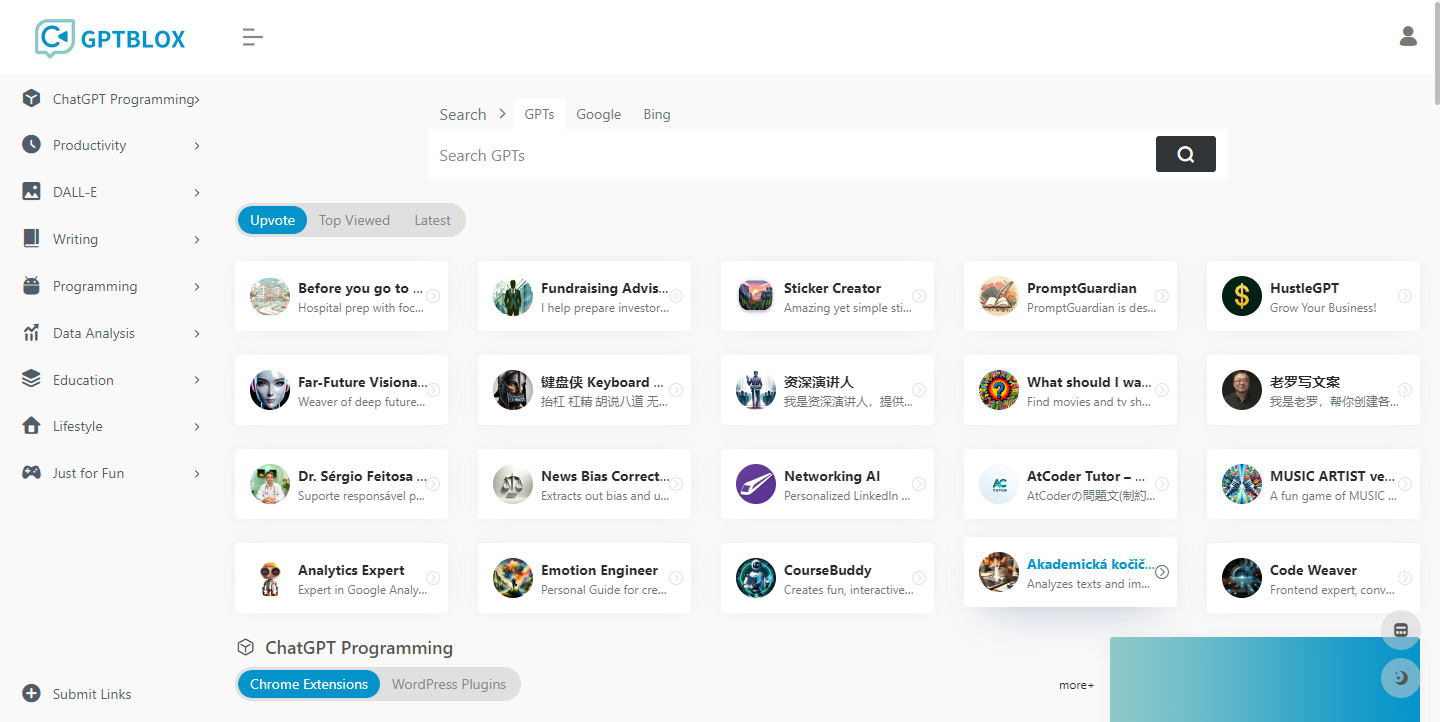Open the Networking AI purple avatar

pyautogui.click(x=756, y=484)
